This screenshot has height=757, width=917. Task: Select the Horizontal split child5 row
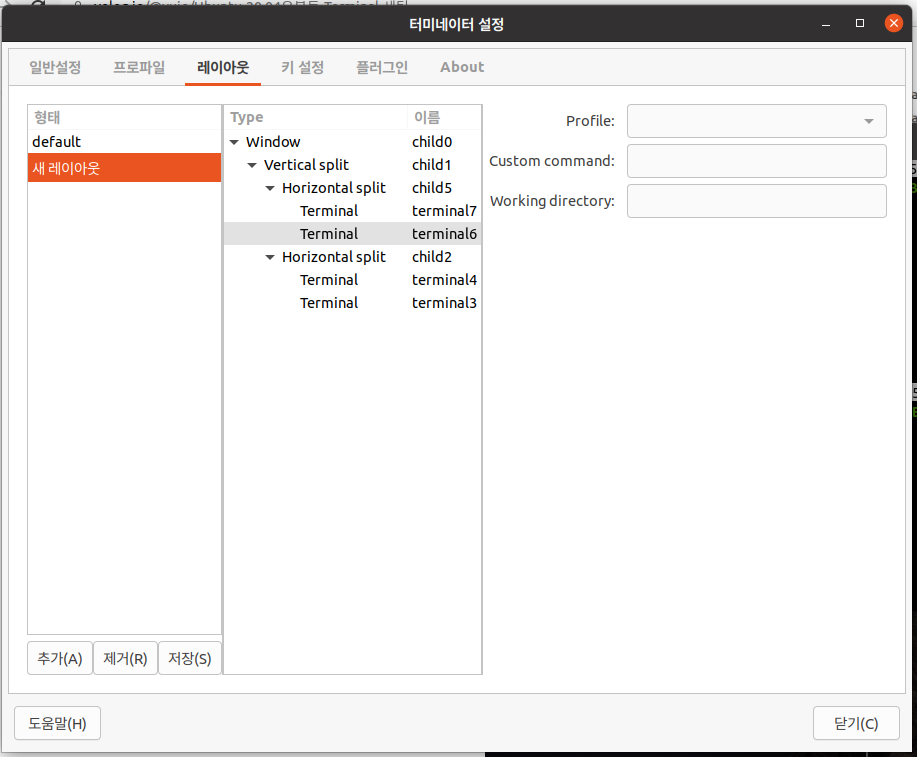(353, 188)
